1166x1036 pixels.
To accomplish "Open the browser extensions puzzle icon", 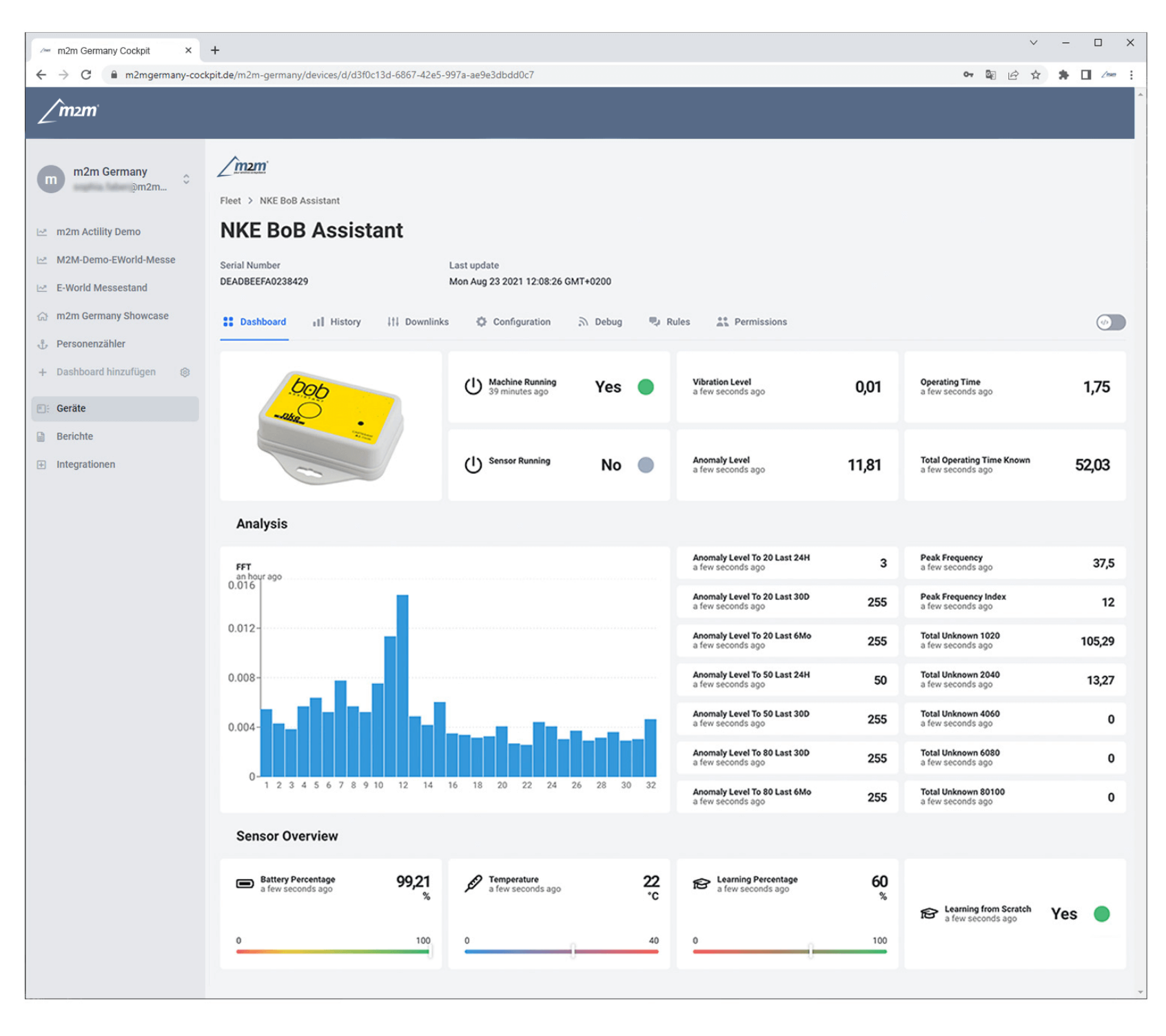I will pos(1063,75).
